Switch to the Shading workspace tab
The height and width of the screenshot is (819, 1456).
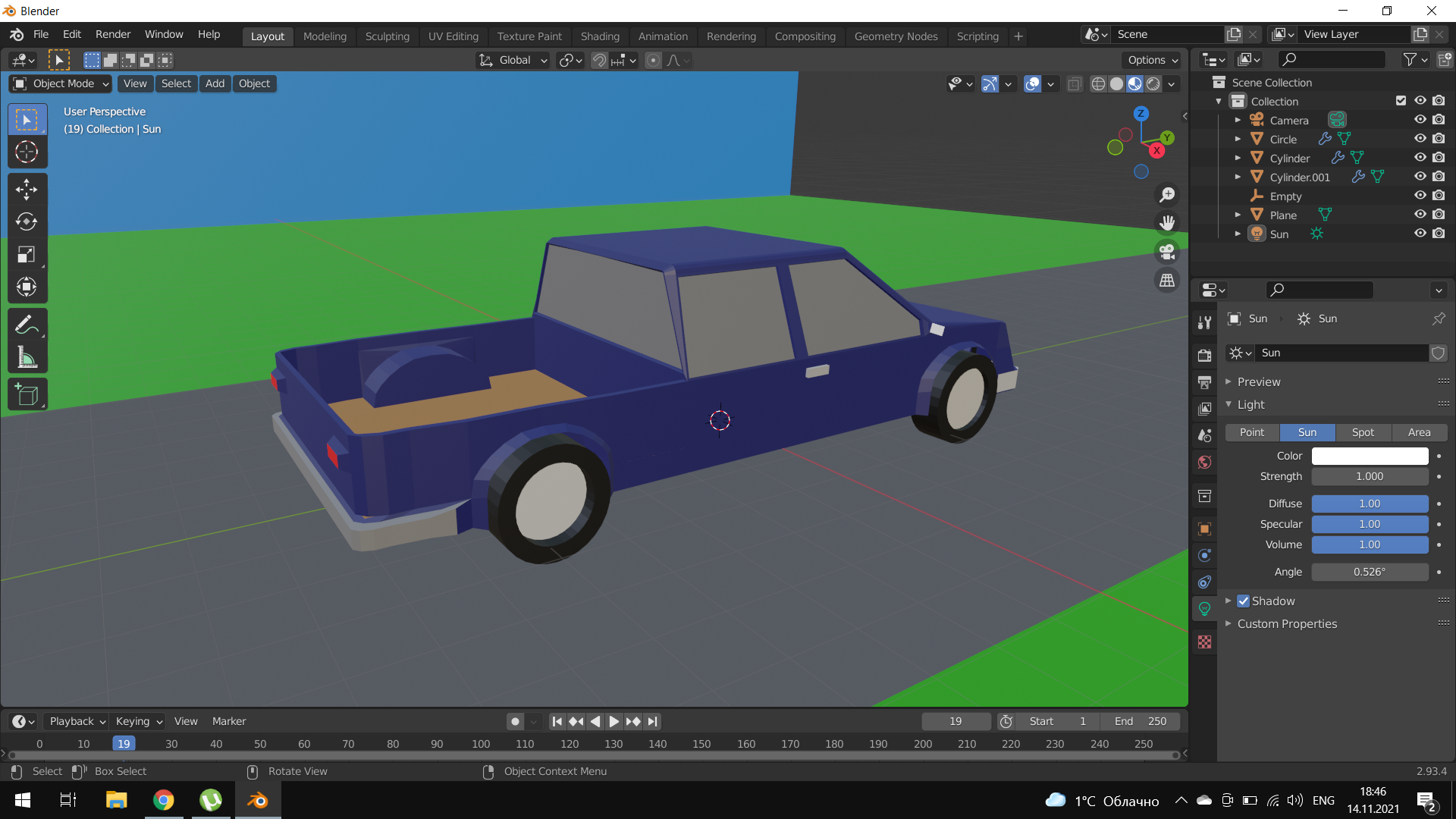click(600, 36)
